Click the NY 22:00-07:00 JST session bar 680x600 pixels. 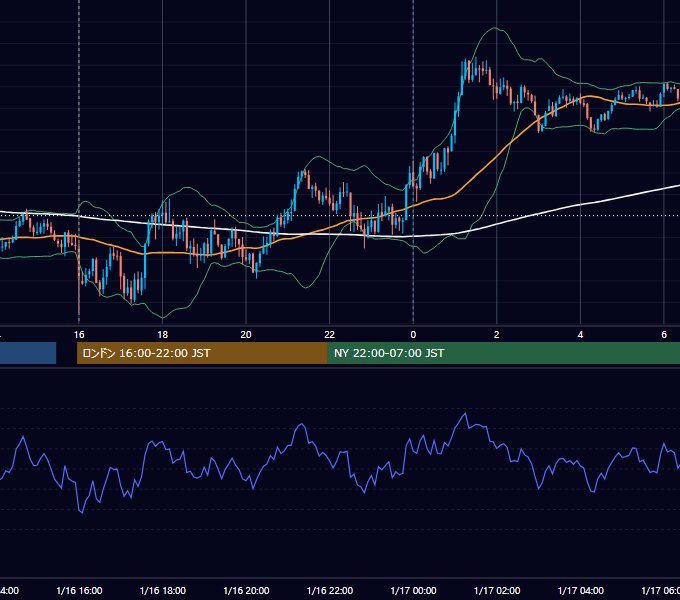pos(503,353)
